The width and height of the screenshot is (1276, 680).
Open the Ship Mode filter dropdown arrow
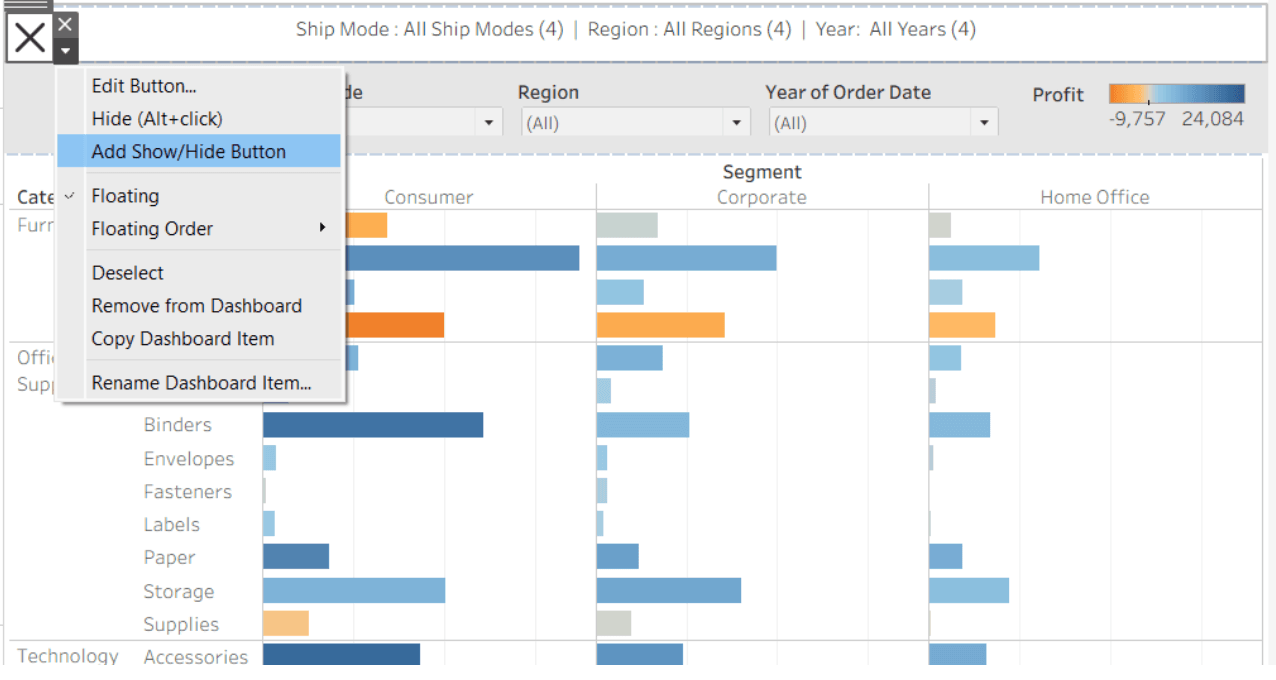pyautogui.click(x=489, y=123)
